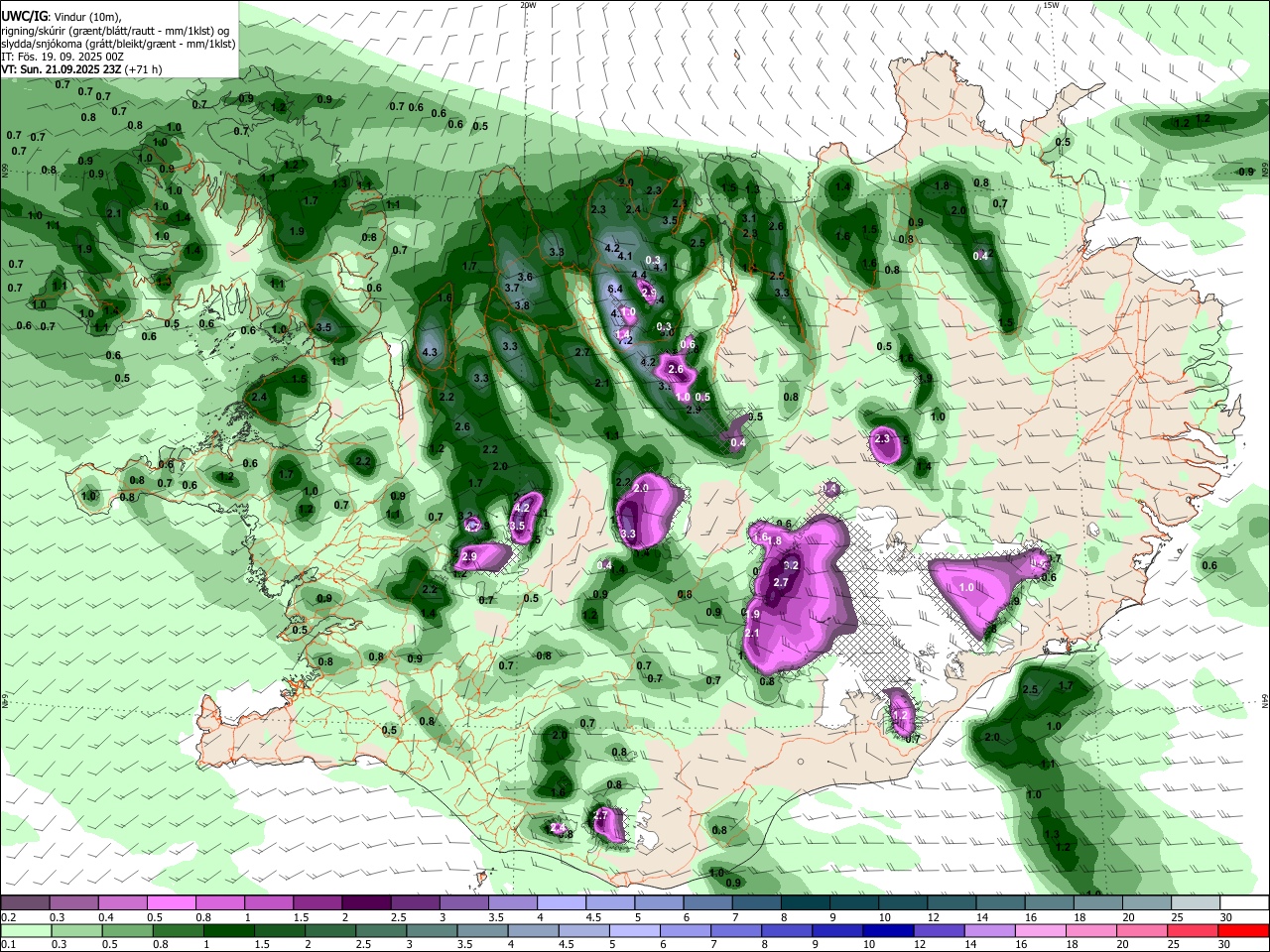This screenshot has width=1270, height=952.
Task: Pick the 4 swatch in the rain legend row
Action: coord(532,930)
